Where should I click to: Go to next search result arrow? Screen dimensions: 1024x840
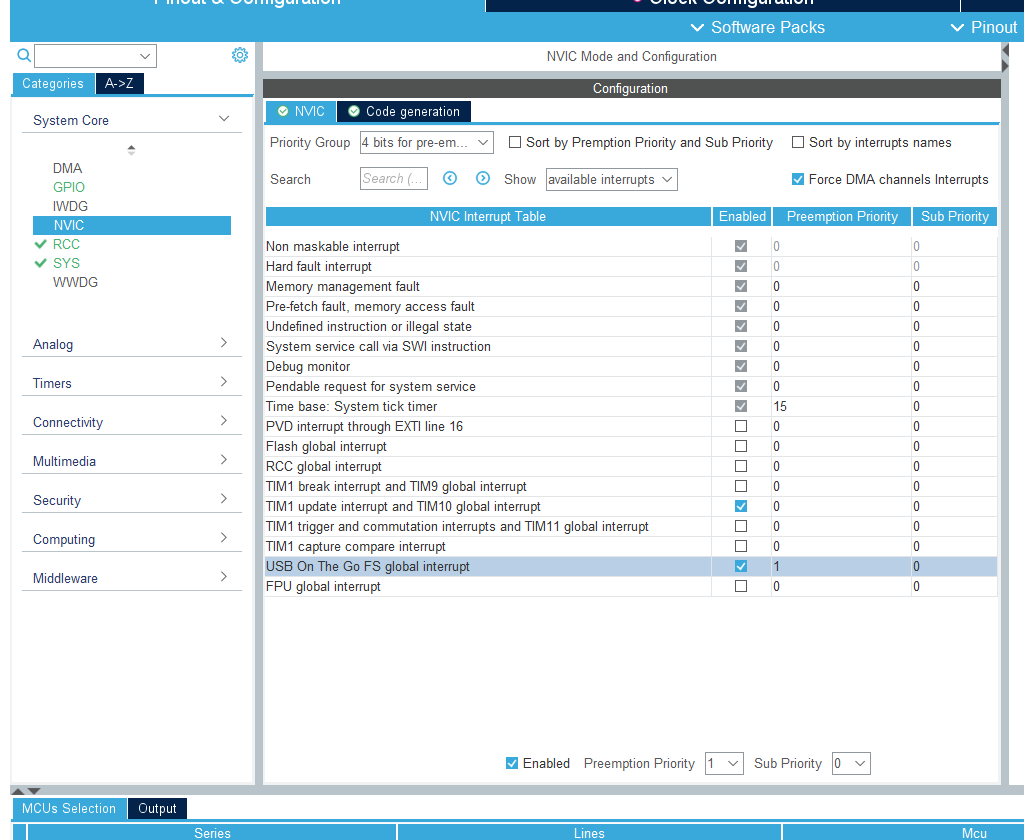point(483,178)
